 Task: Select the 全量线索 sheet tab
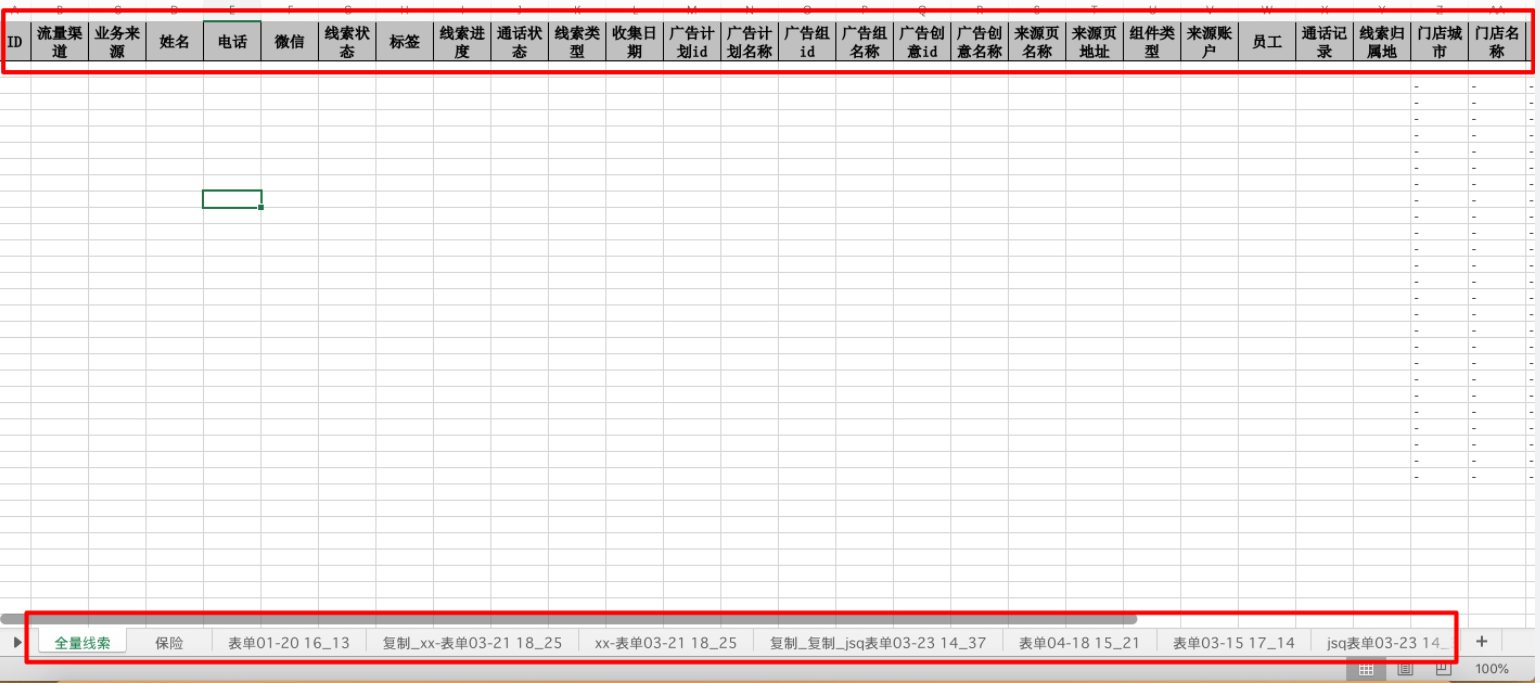tap(83, 643)
